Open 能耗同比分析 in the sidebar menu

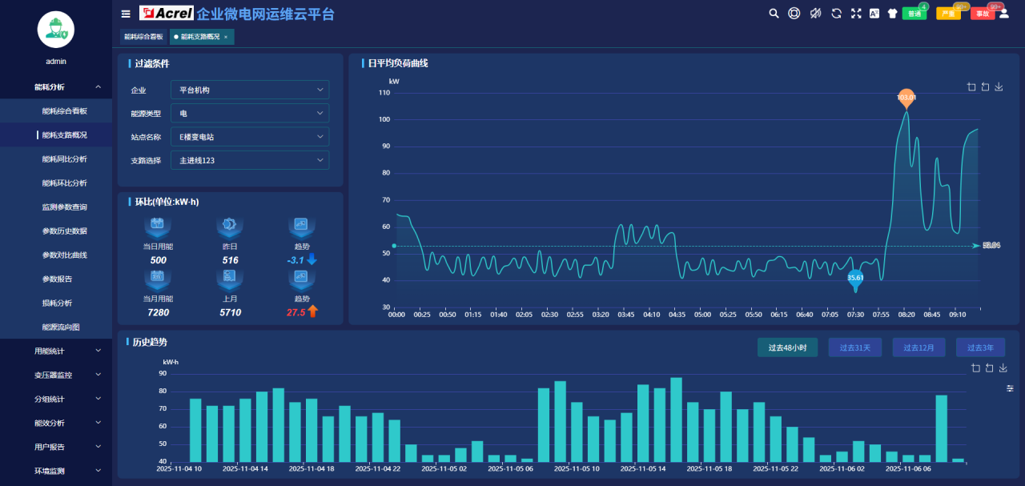click(64, 159)
